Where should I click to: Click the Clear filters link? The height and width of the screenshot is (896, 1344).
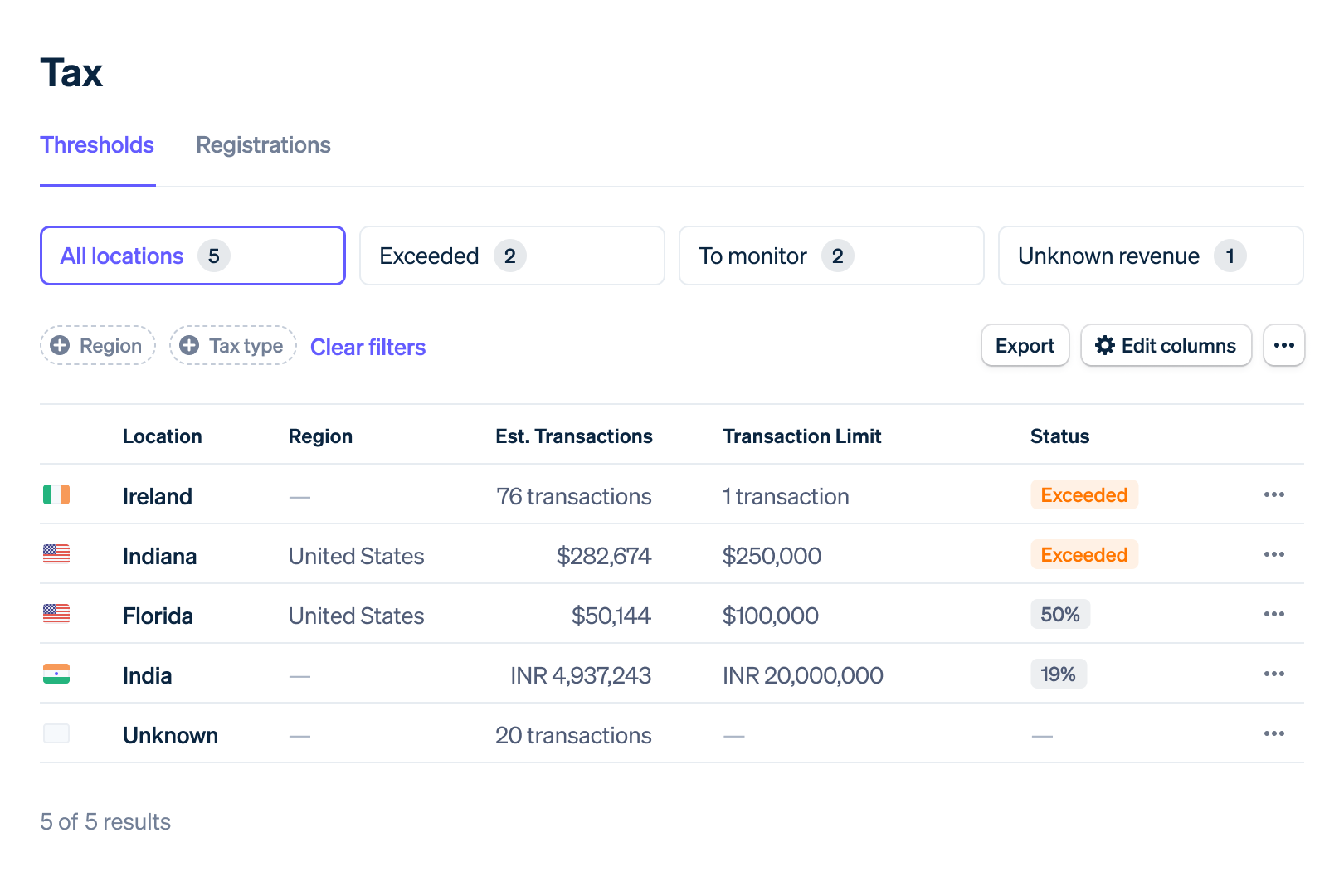[x=368, y=347]
